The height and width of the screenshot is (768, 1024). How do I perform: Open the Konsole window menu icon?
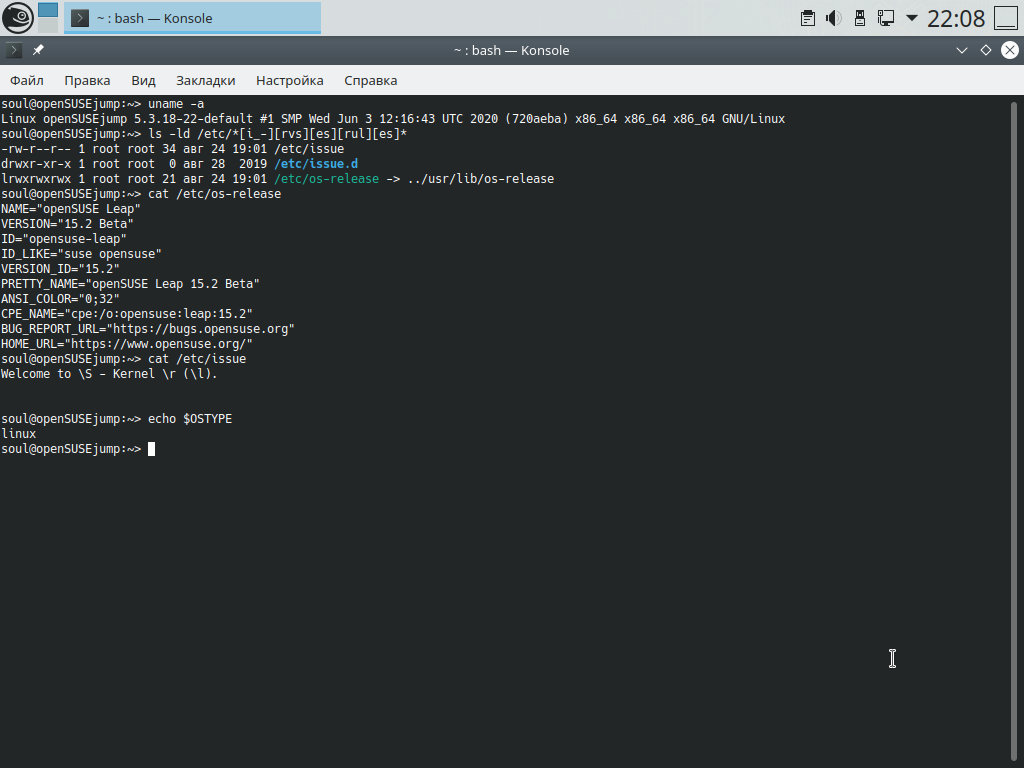pos(14,50)
